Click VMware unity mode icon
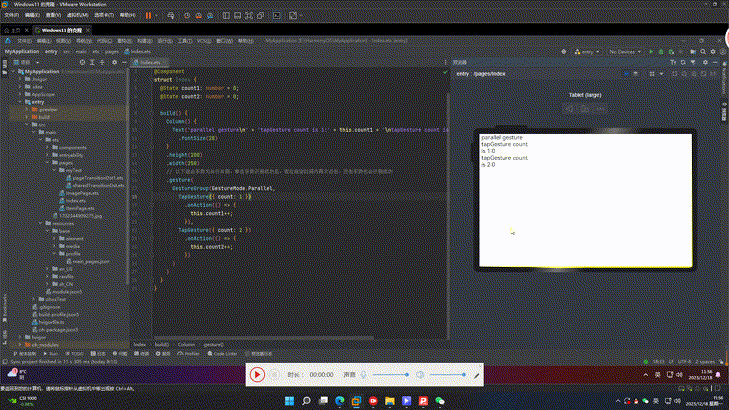Image resolution: width=729 pixels, height=410 pixels. point(260,15)
